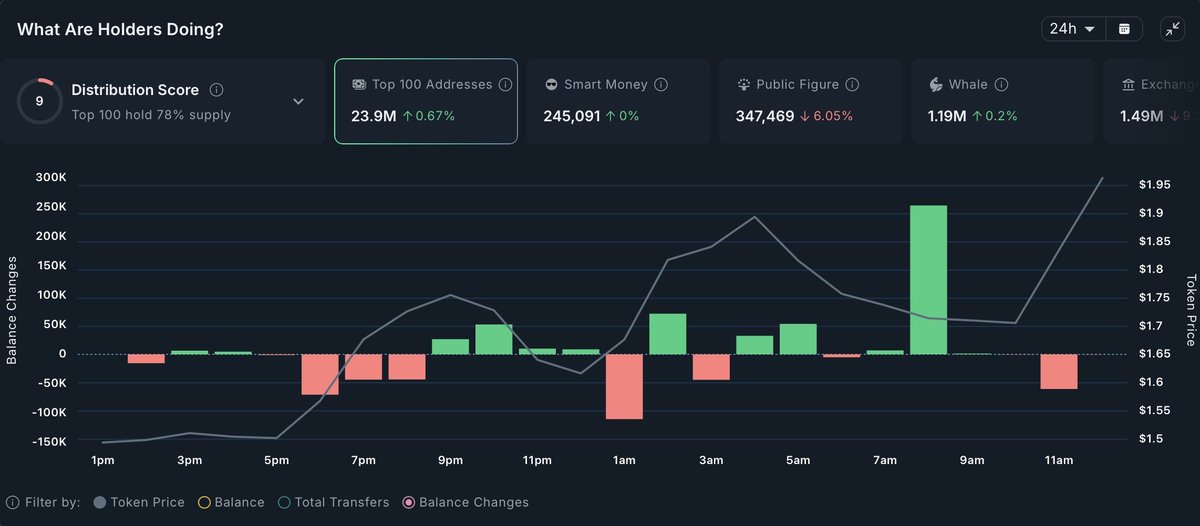Click "Top 100 hold 78% supply" text
1200x526 pixels.
click(151, 114)
